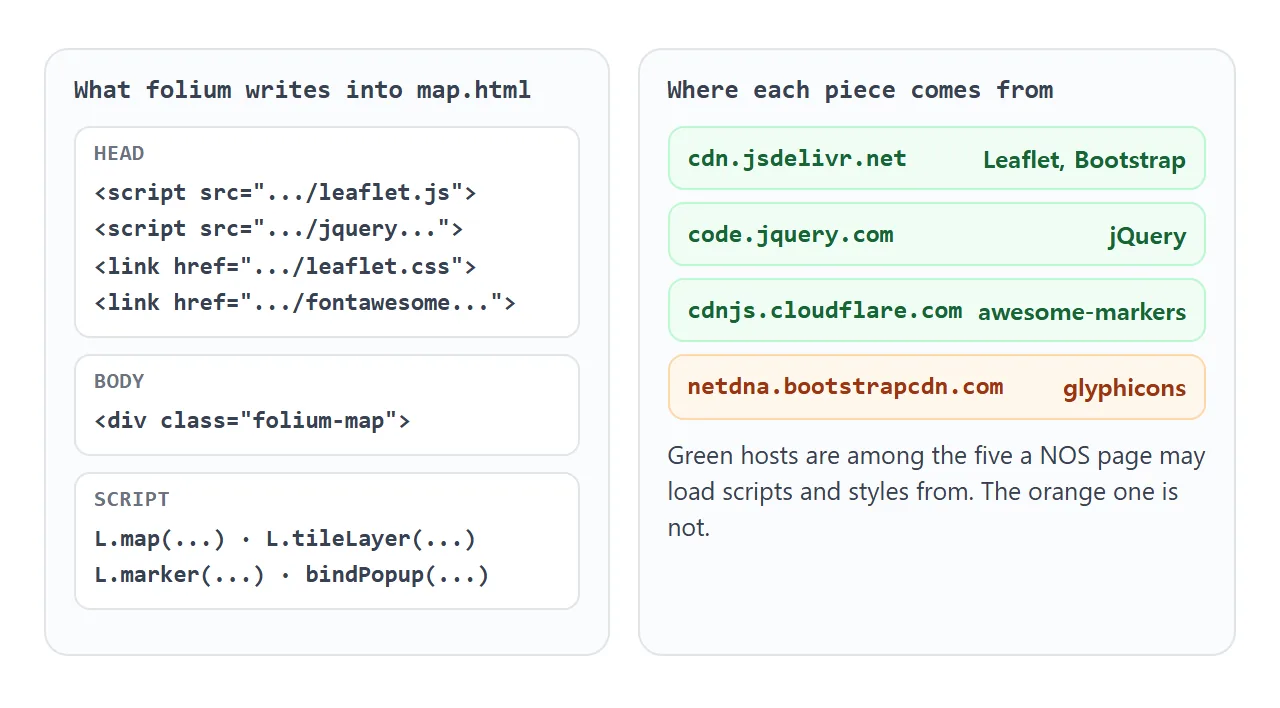The width and height of the screenshot is (1280, 708).
Task: Click the "awesome-markers" label
Action: click(x=1082, y=312)
